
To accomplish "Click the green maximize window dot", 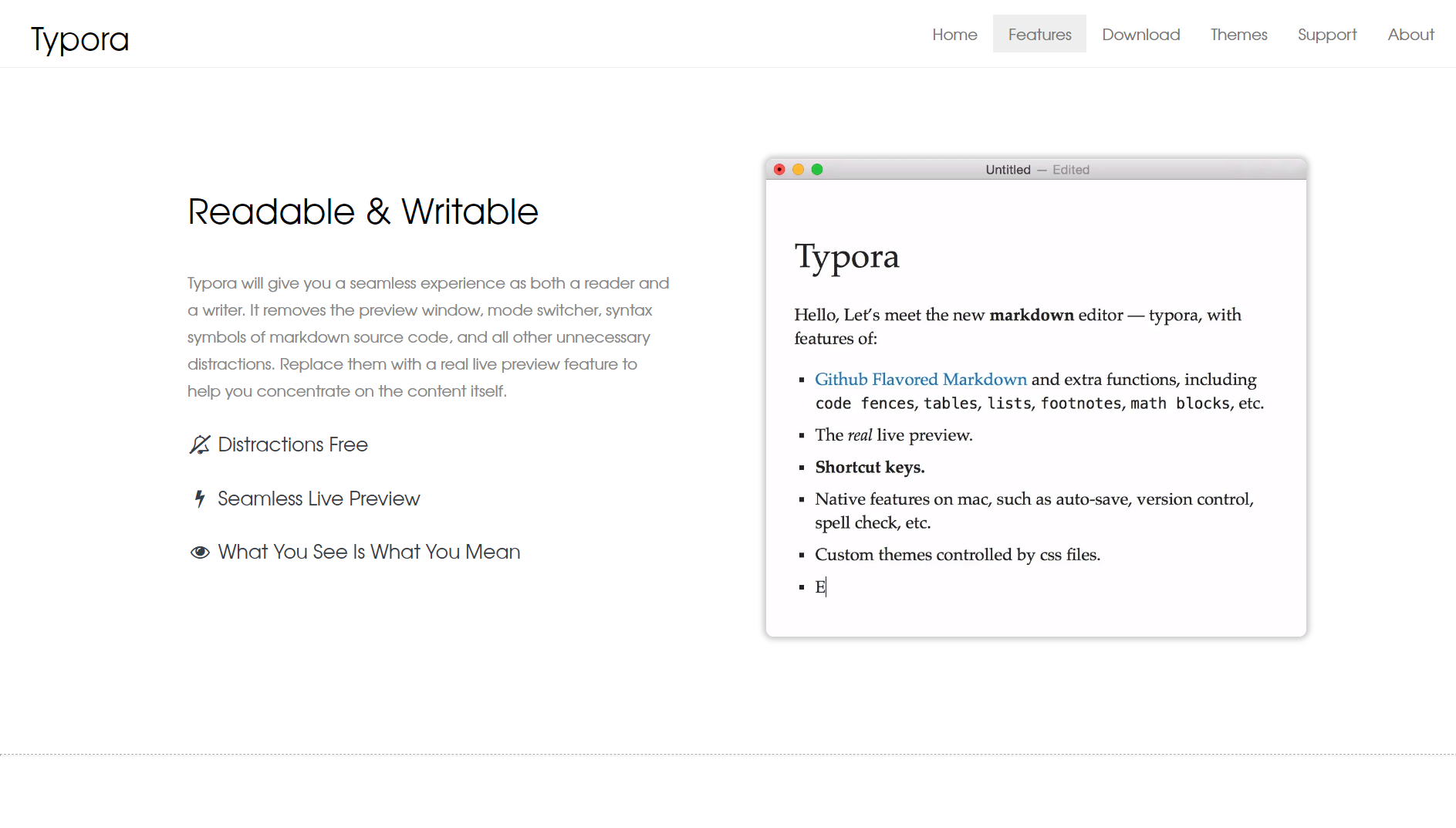I will point(817,170).
